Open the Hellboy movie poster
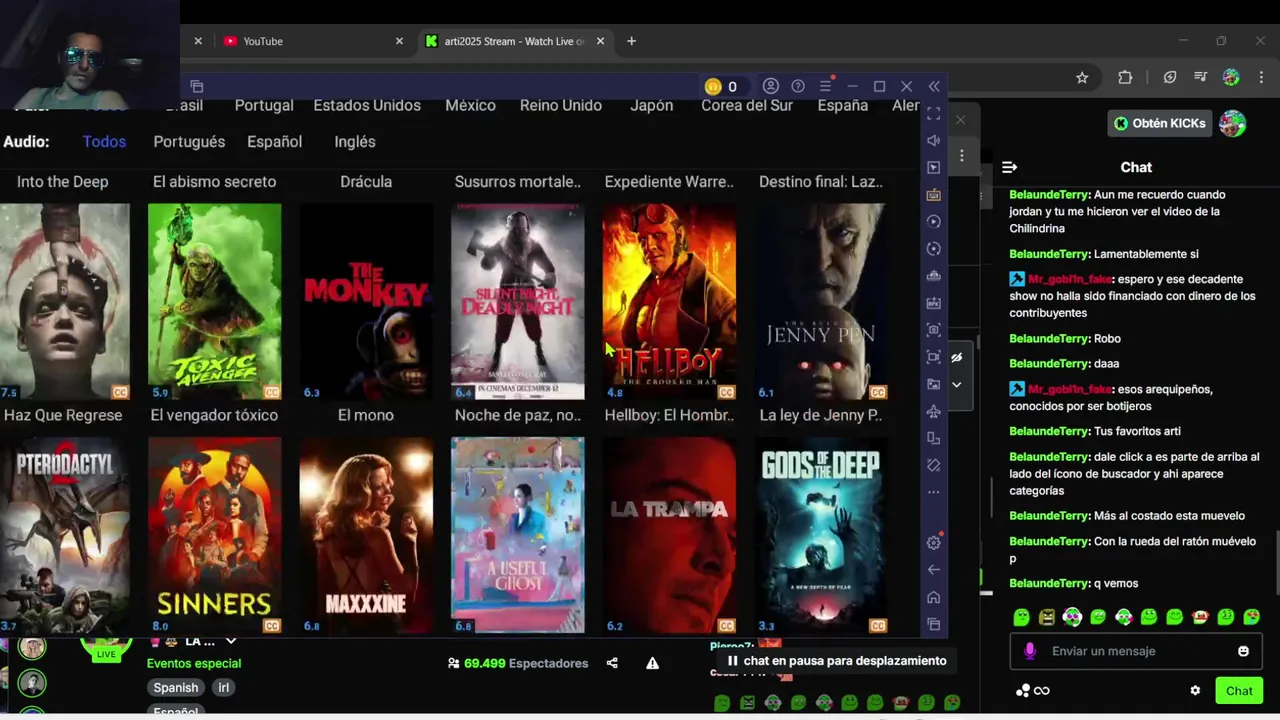 [669, 302]
